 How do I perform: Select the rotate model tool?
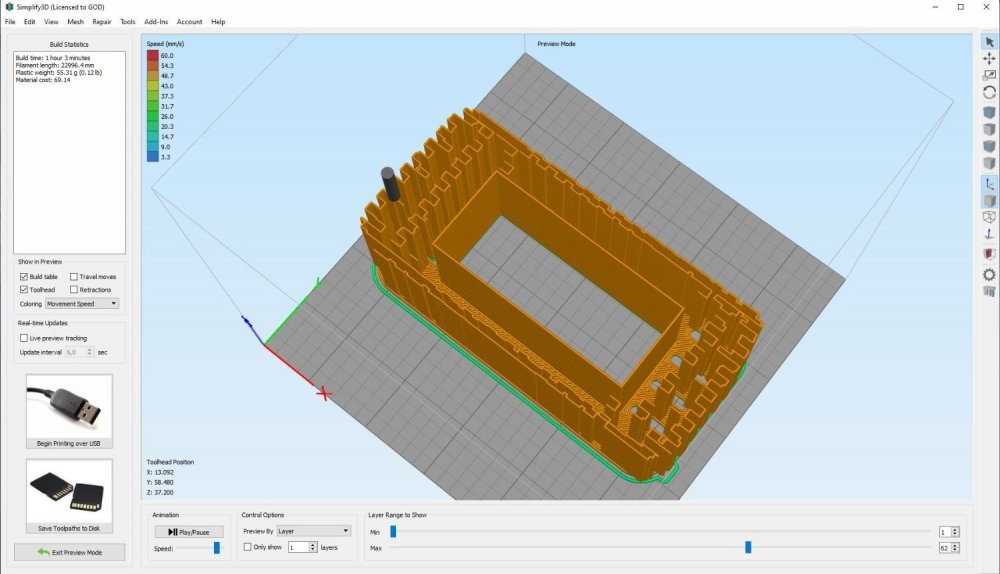(989, 92)
